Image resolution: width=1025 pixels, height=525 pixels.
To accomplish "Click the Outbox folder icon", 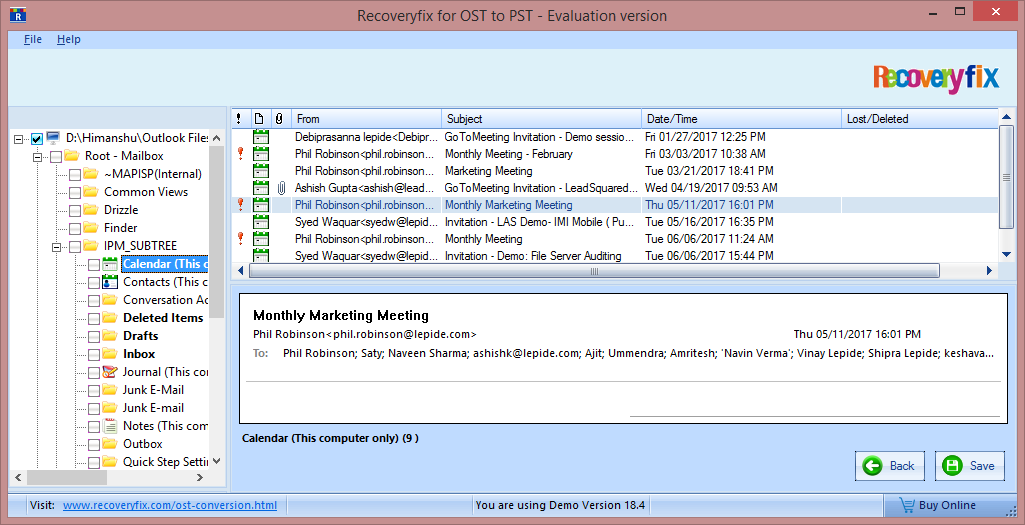I will click(110, 444).
